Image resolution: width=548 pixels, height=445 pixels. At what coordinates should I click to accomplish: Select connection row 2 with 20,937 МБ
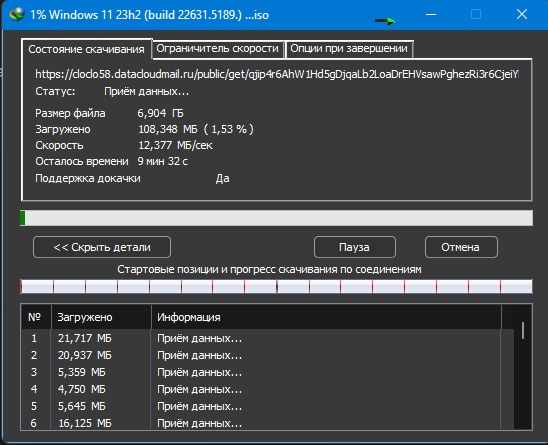pos(268,355)
